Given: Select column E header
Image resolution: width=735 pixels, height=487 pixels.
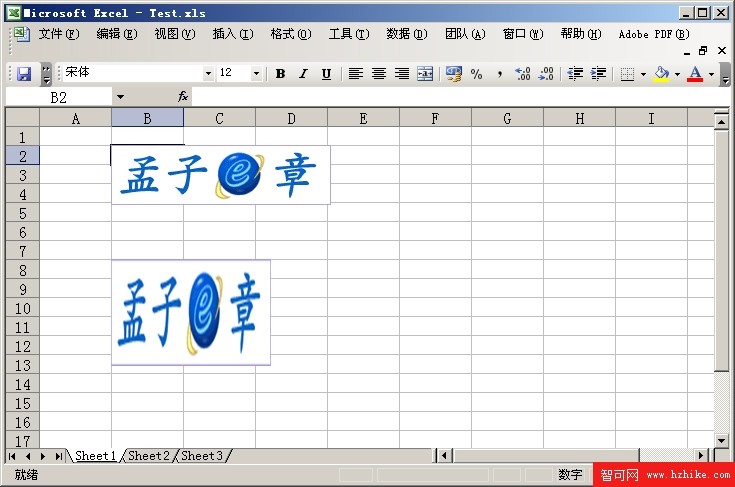Looking at the screenshot, I should (363, 119).
